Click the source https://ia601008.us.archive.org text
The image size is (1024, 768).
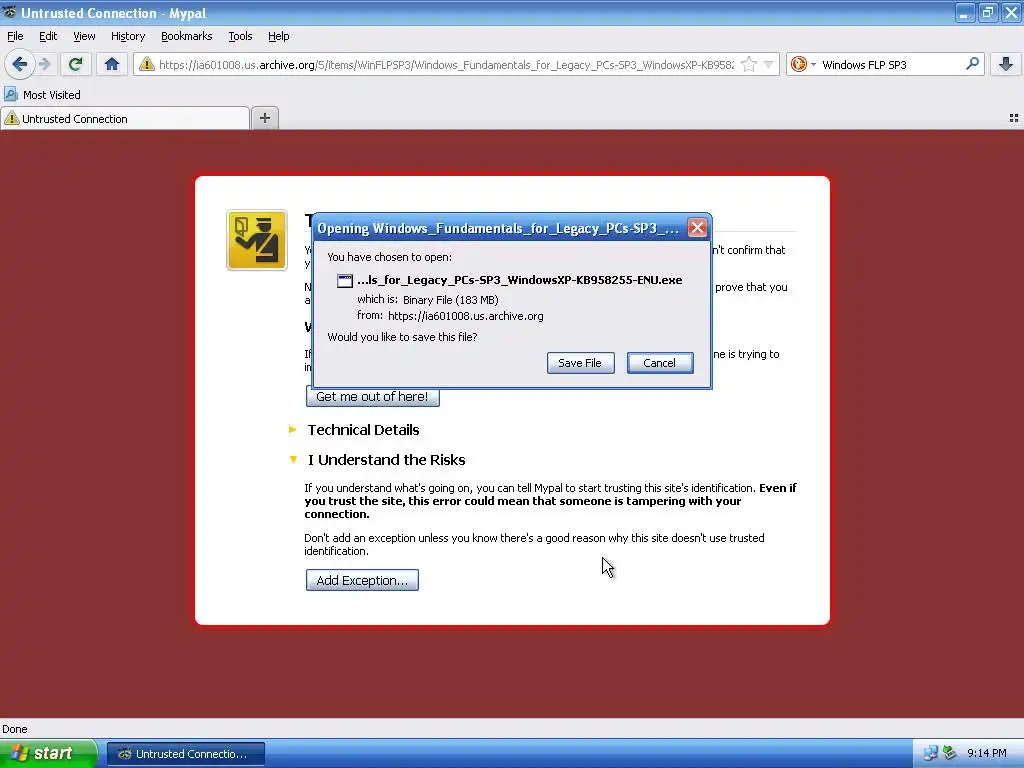[x=466, y=316]
